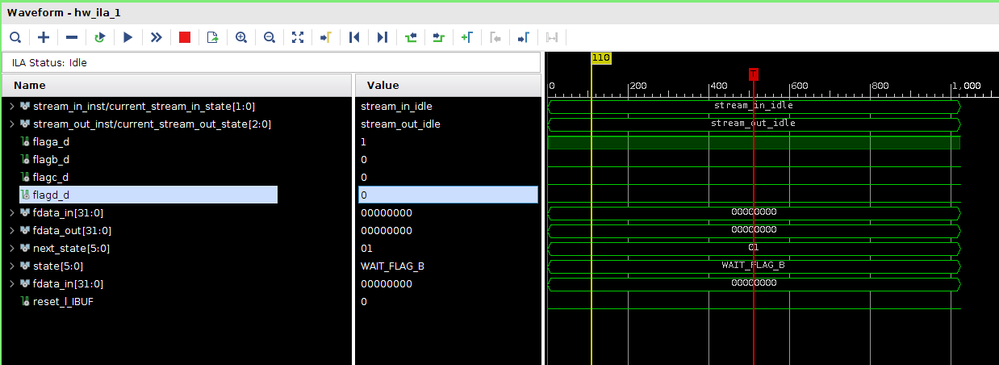Click the ILA Status: Idle field
Viewport: 999px width, 365px height.
coord(271,62)
